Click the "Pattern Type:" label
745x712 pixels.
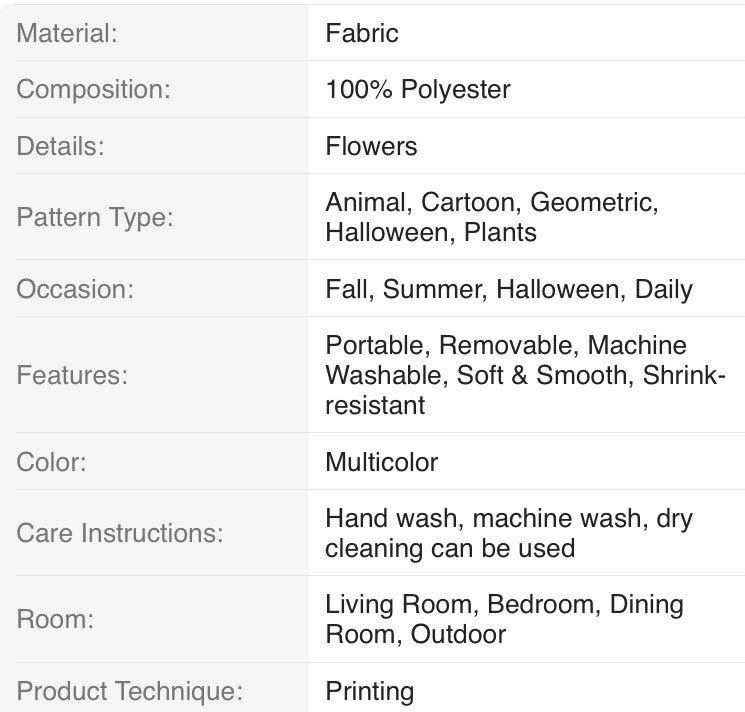[95, 217]
